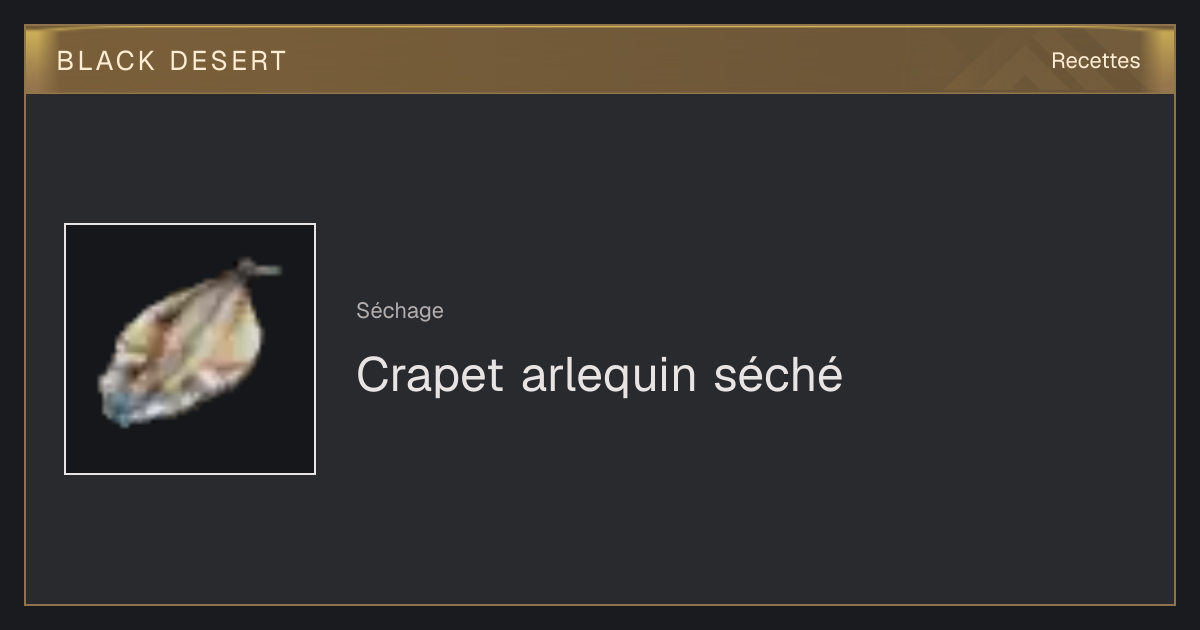Viewport: 1200px width, 630px height.
Task: Click the string tie atop dried fish
Action: point(258,267)
